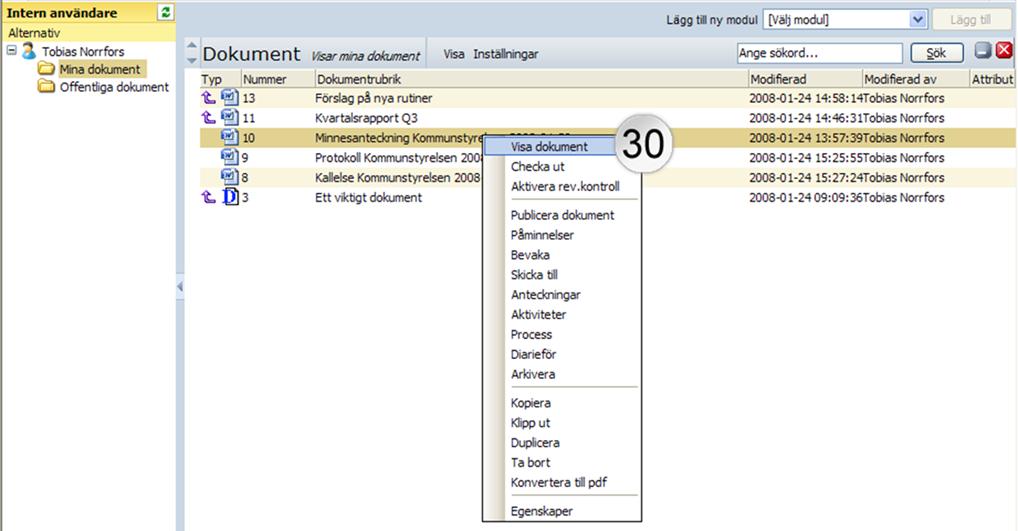This screenshot has width=1018, height=531.
Task: Choose Arkivera in the context menu
Action: 532,375
